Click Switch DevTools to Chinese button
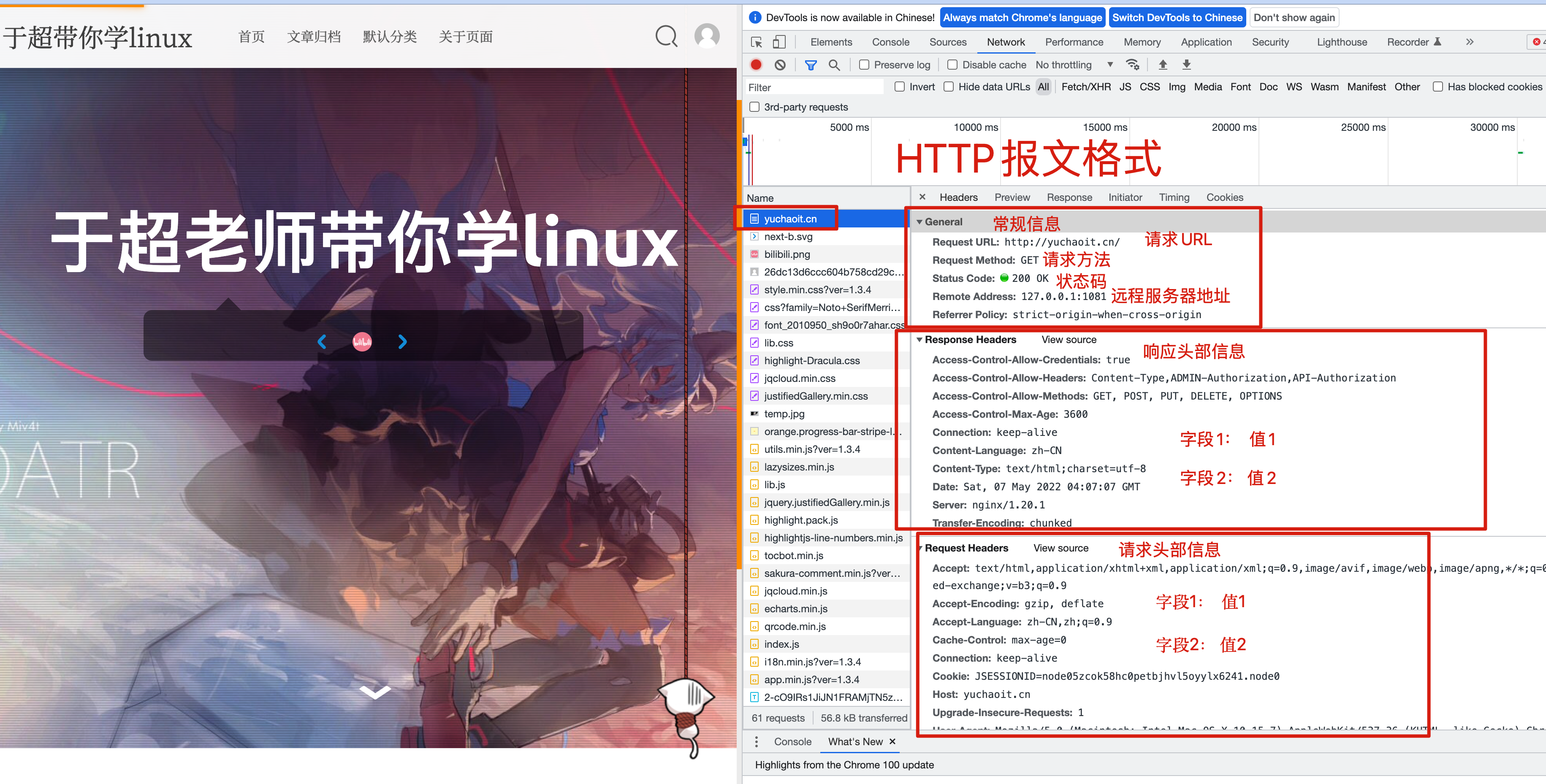 click(1177, 17)
